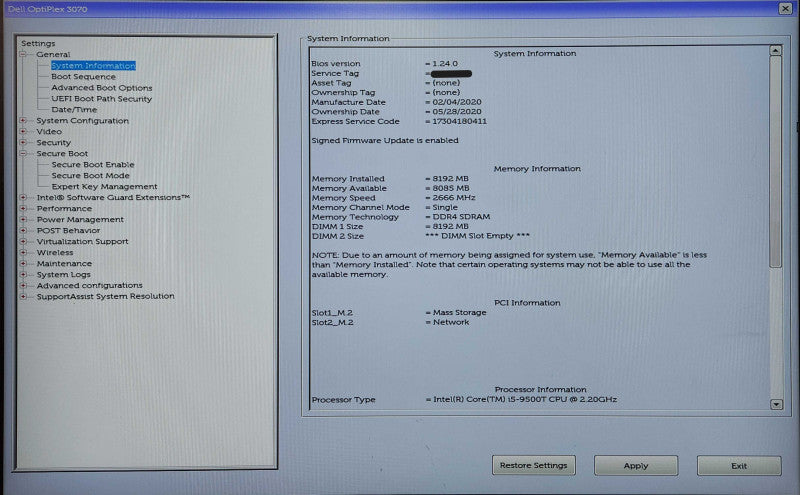Open Secure Boot Enable setting
Image resolution: width=800 pixels, height=495 pixels.
(93, 165)
